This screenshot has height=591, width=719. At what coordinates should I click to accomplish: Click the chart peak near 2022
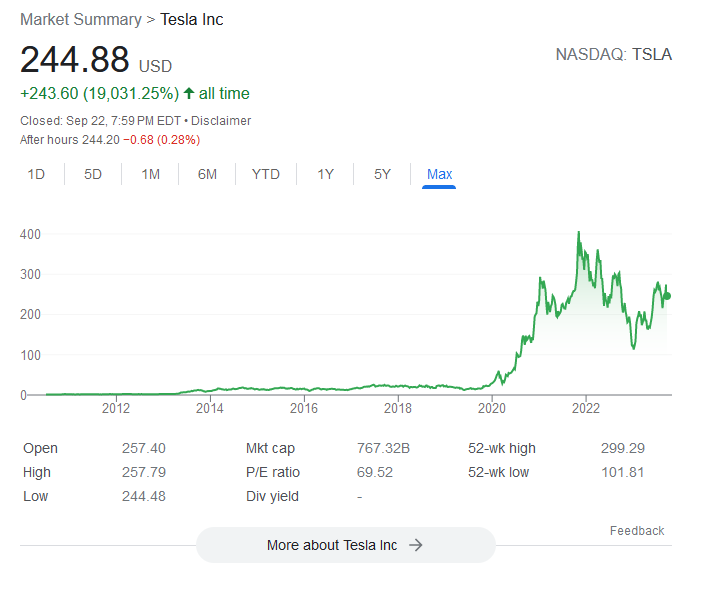578,233
